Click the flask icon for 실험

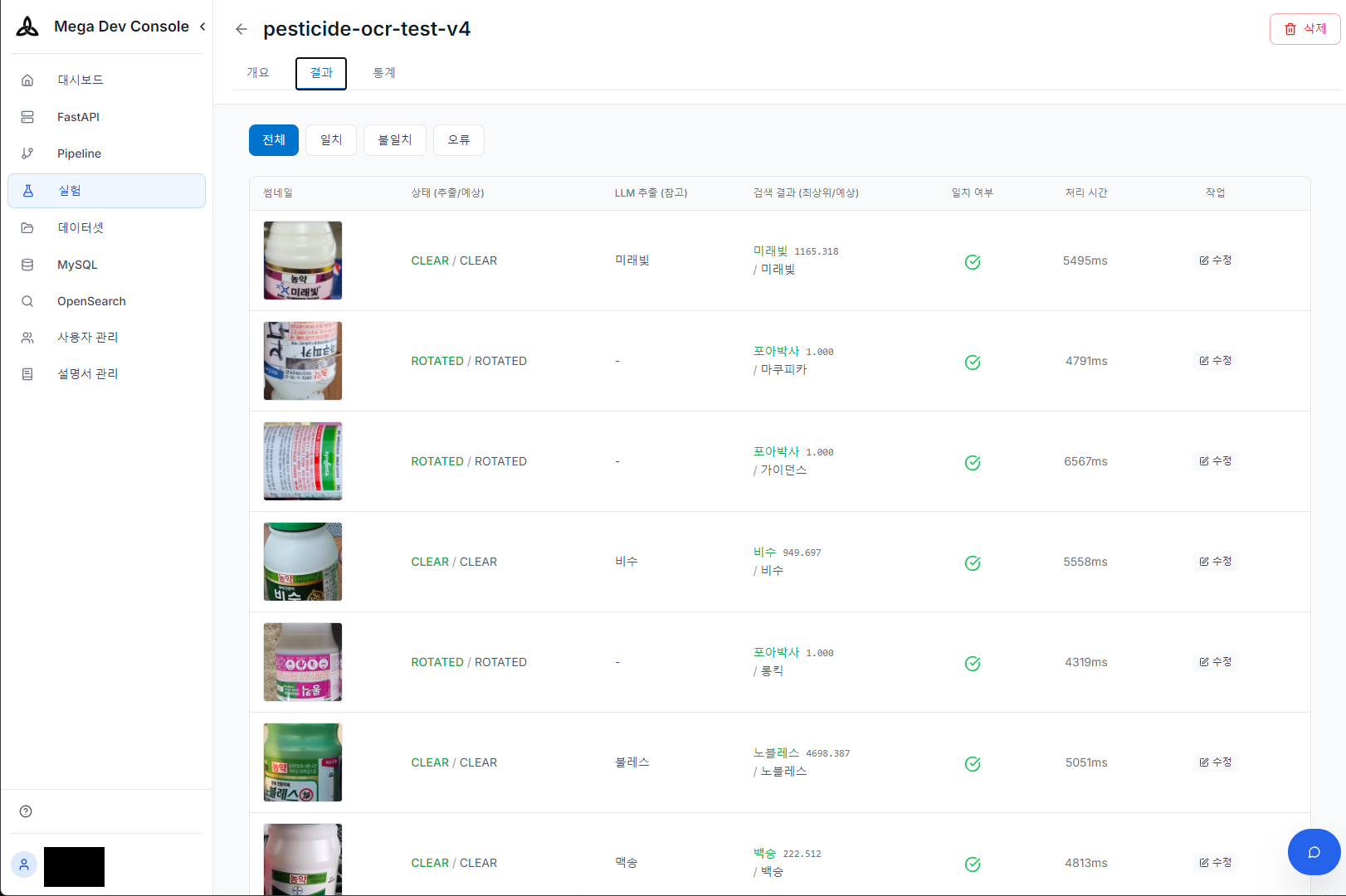[27, 190]
